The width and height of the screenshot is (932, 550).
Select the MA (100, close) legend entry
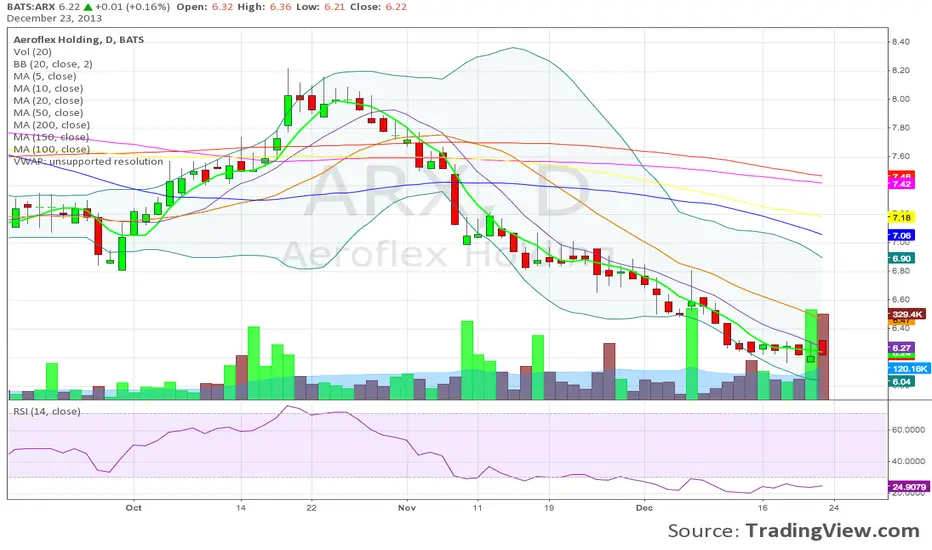[52, 149]
